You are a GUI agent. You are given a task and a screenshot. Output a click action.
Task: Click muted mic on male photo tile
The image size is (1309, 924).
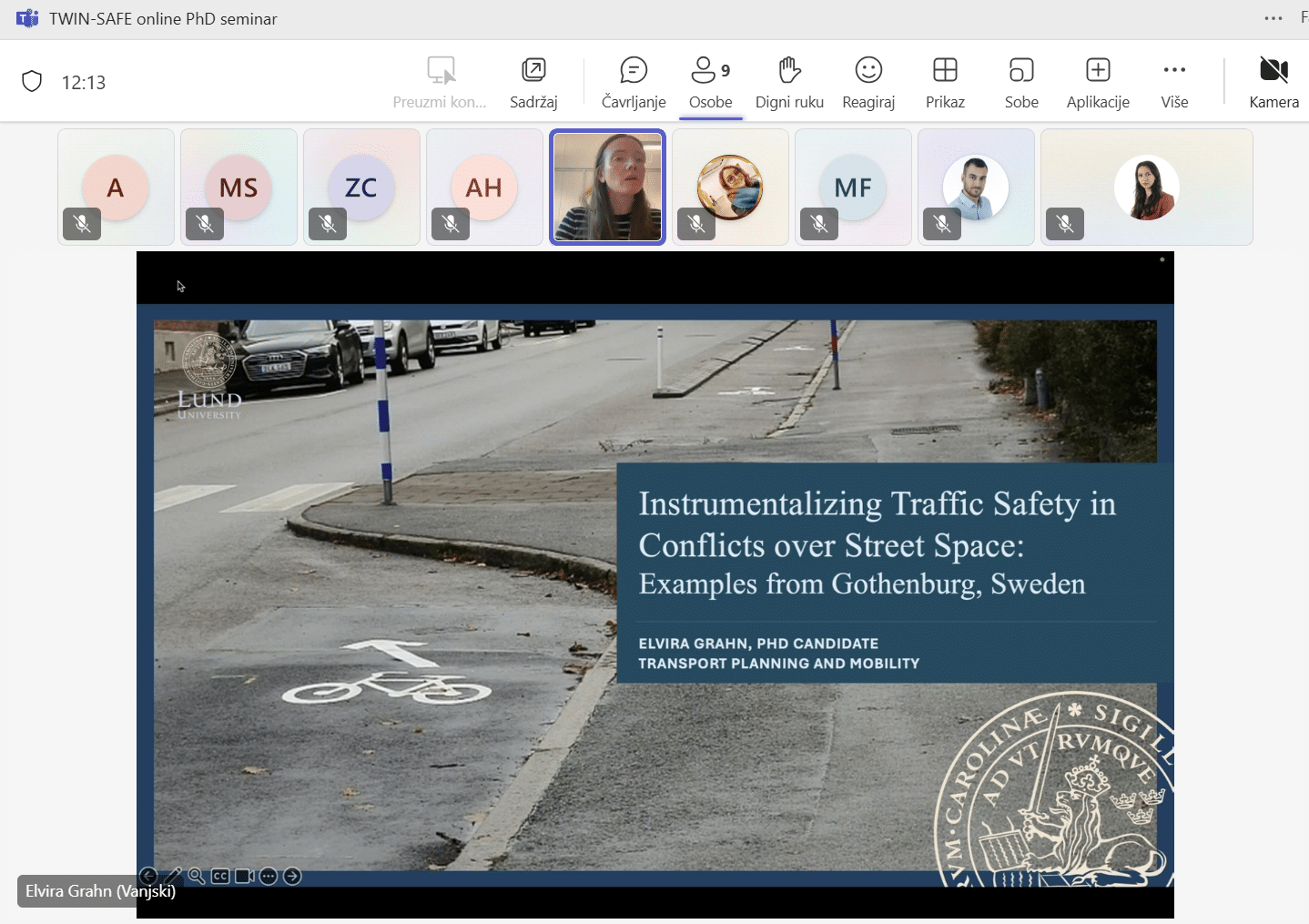pos(942,223)
